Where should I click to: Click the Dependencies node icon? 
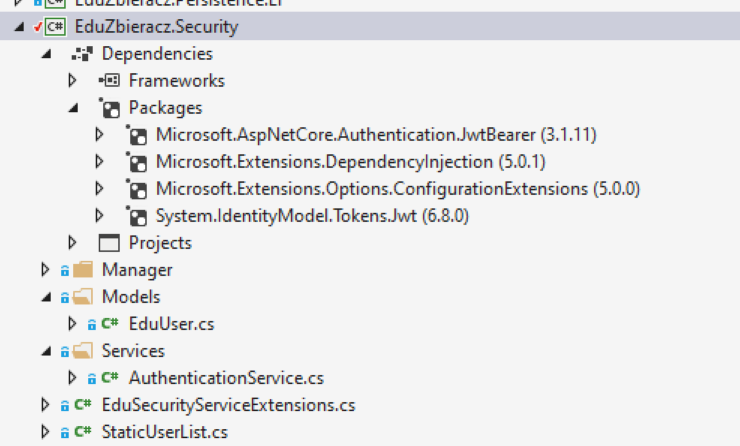click(82, 54)
